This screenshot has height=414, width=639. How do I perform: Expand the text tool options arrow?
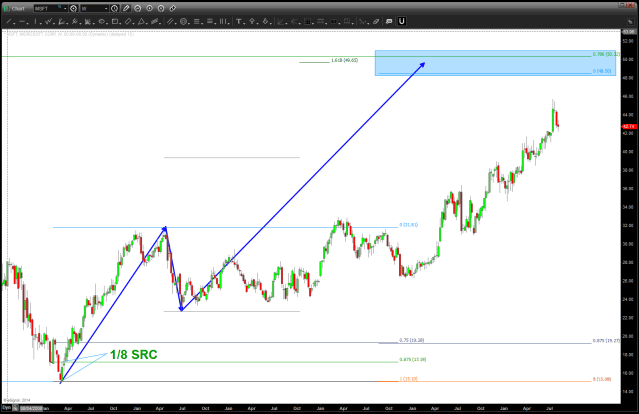pyautogui.click(x=244, y=24)
